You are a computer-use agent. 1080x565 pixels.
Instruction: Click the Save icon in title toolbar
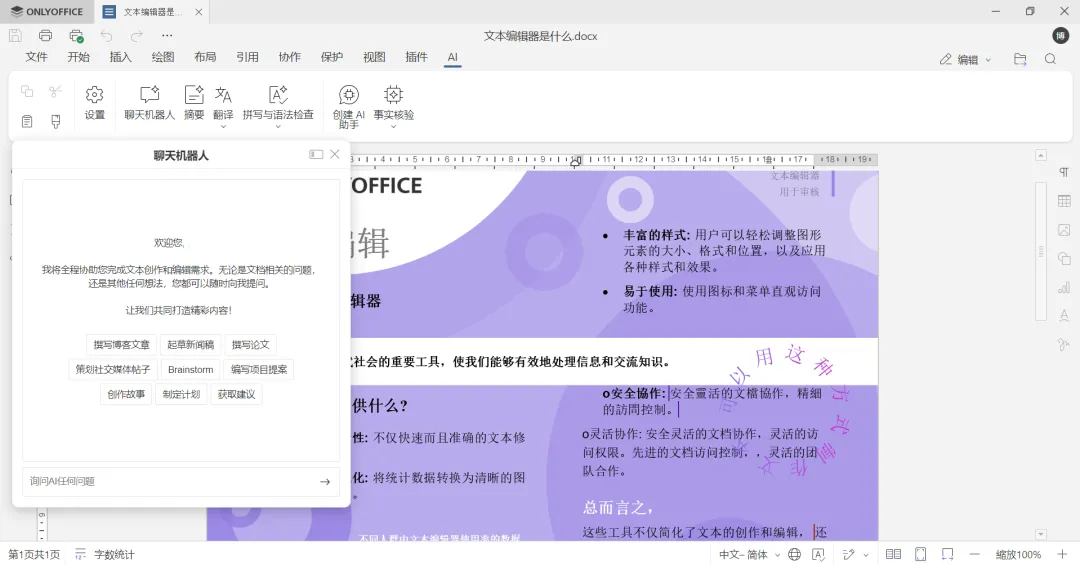click(x=15, y=36)
